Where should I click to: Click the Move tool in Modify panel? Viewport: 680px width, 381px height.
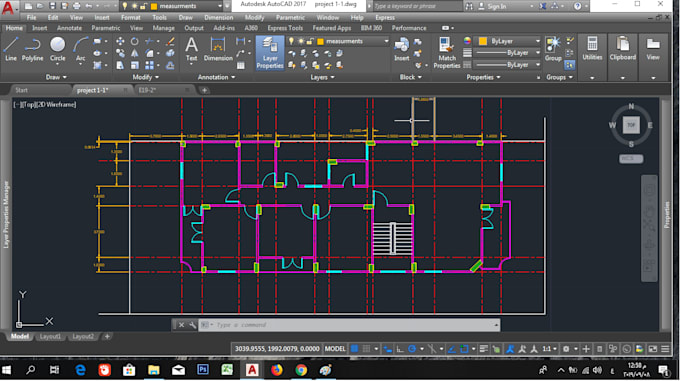click(x=120, y=41)
